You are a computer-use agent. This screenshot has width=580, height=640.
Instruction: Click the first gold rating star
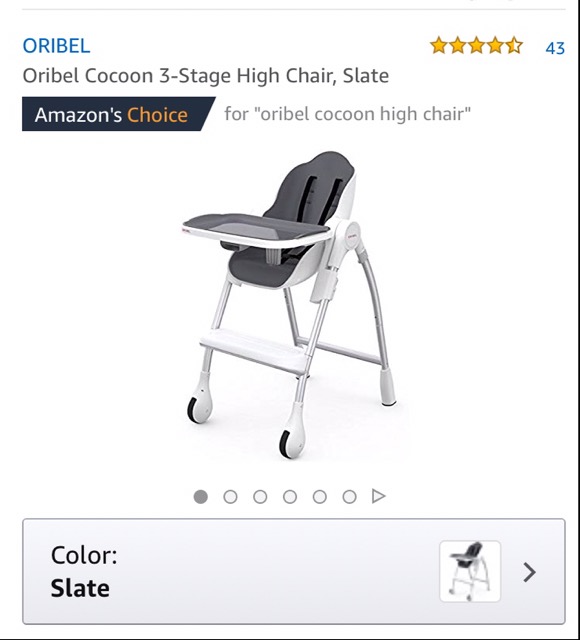[x=439, y=45]
